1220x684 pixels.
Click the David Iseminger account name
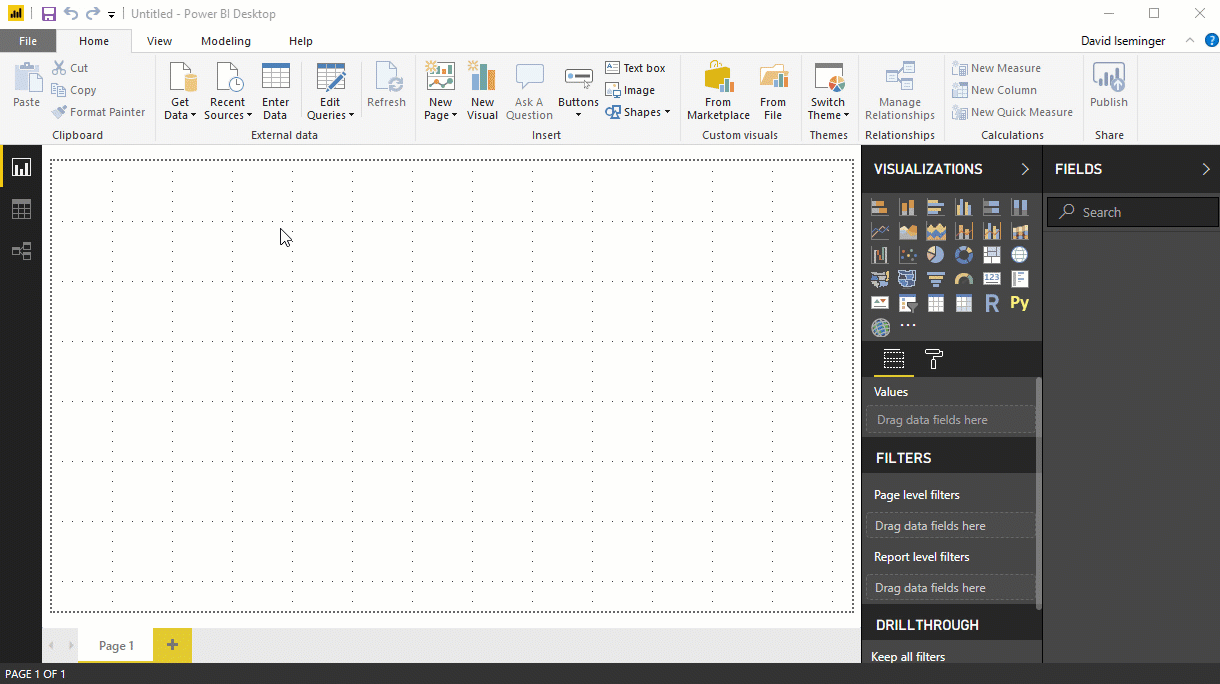[1124, 41]
